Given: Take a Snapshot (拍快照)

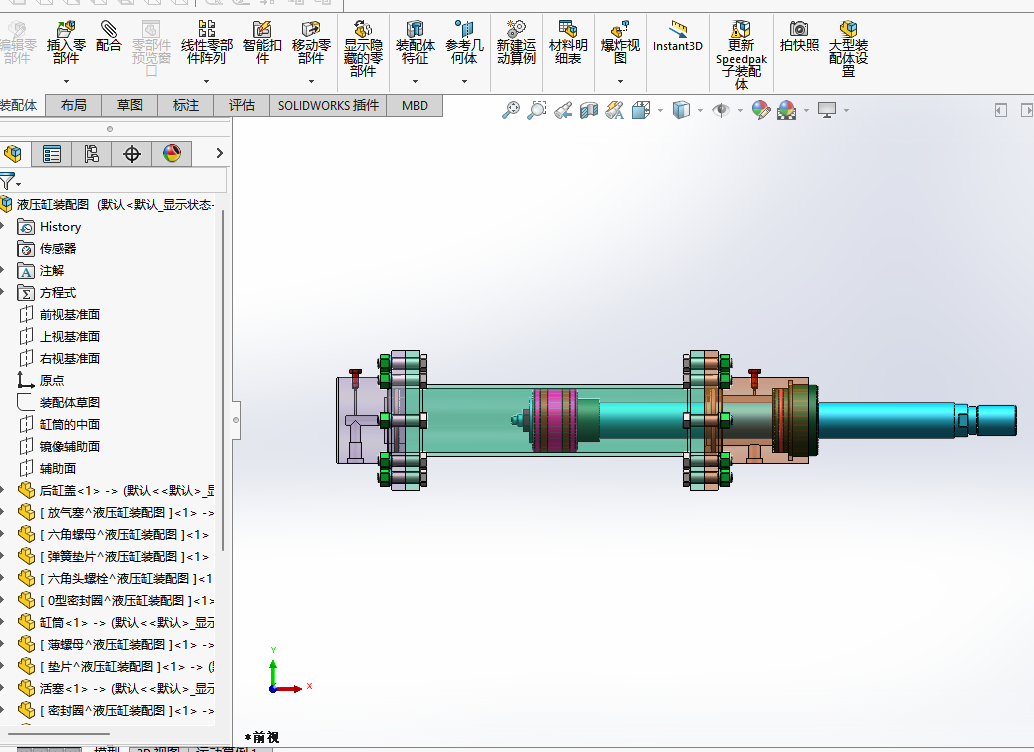Looking at the screenshot, I should click(x=799, y=37).
